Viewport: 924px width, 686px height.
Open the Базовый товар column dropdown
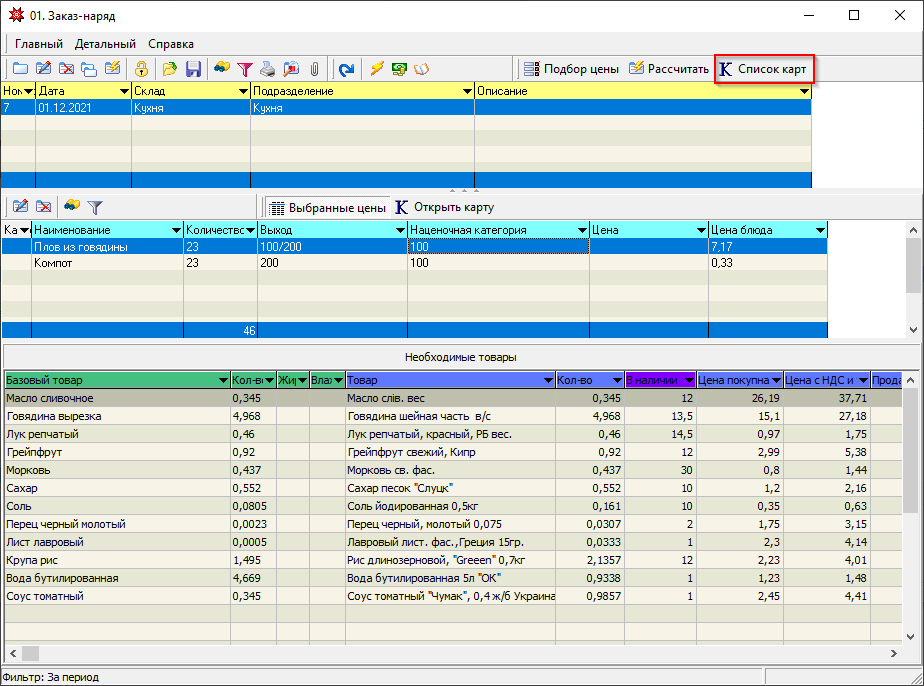coord(223,380)
